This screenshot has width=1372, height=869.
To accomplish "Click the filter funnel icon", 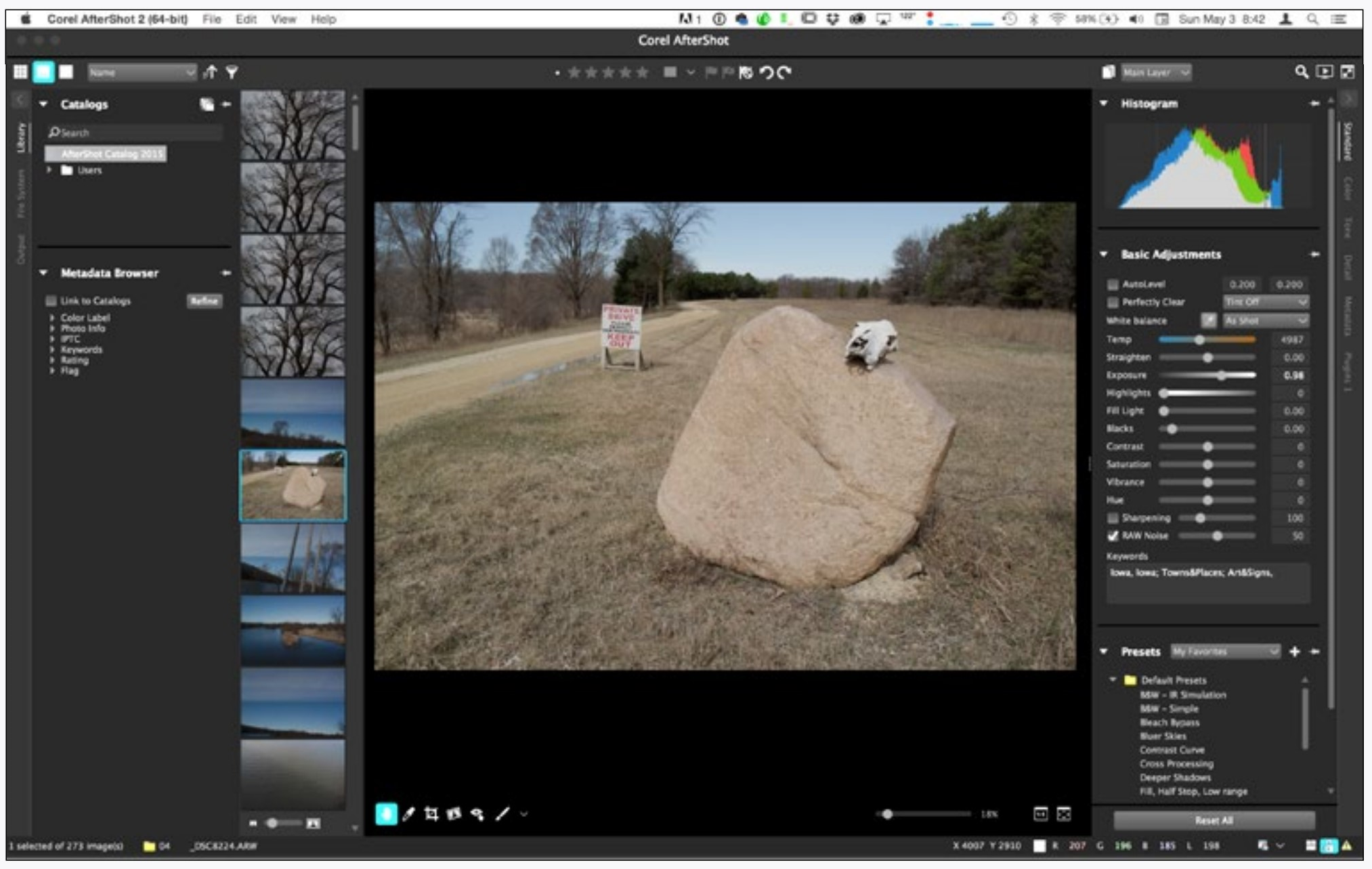I will click(x=232, y=72).
